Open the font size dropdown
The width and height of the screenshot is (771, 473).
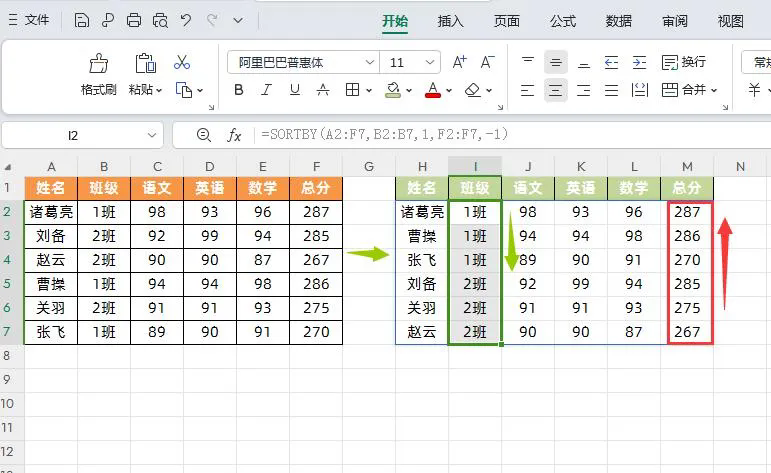coord(430,62)
